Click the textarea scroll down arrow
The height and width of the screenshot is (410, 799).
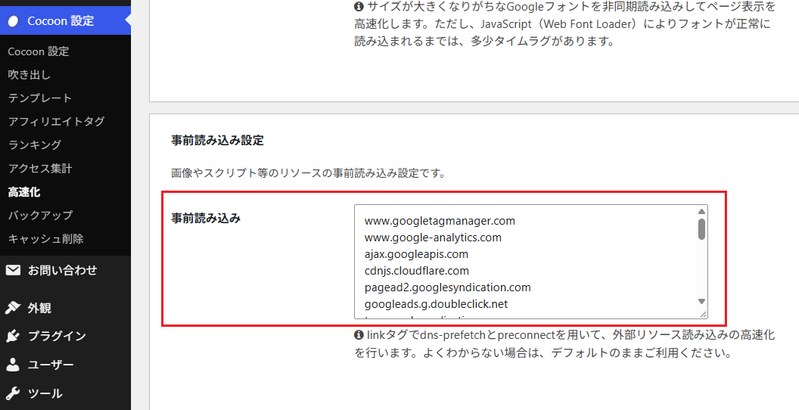tap(702, 302)
